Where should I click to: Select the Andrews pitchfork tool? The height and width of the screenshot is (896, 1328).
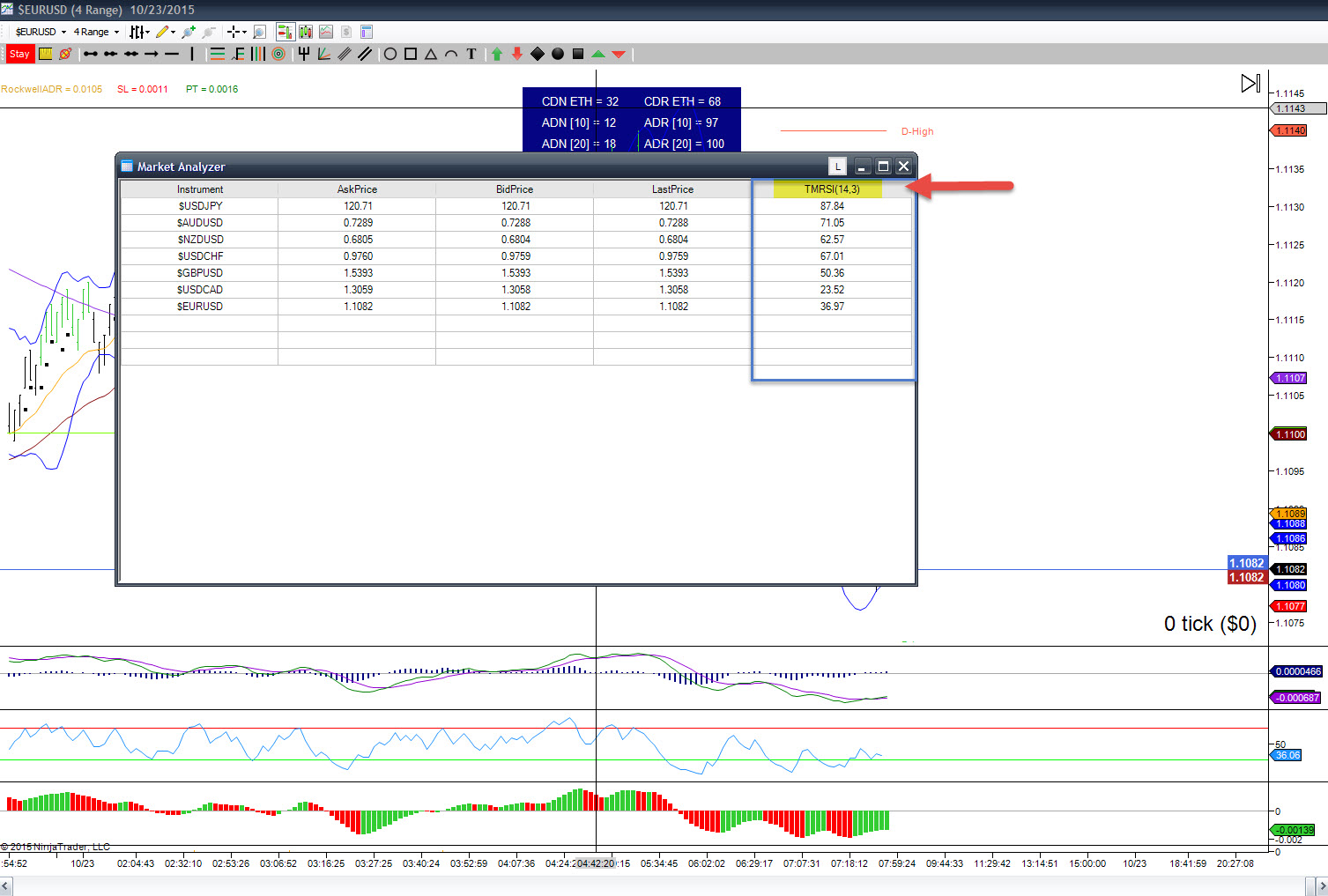(304, 54)
